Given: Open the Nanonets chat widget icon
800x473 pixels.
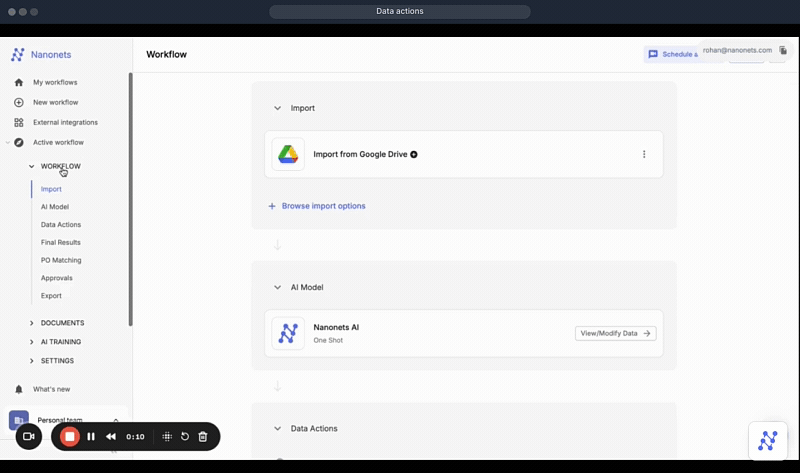Looking at the screenshot, I should 768,441.
